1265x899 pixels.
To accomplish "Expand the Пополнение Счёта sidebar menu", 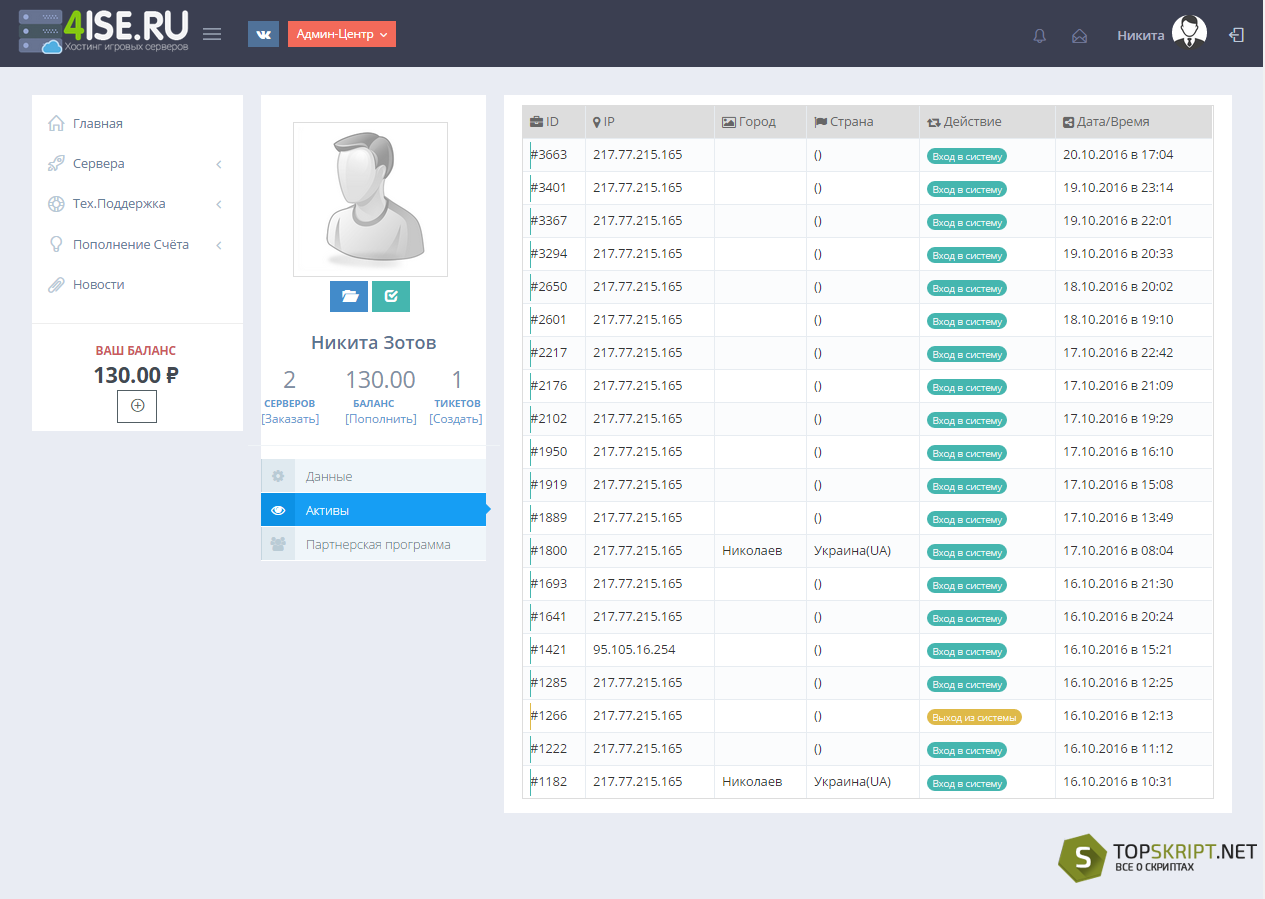I will coord(137,245).
